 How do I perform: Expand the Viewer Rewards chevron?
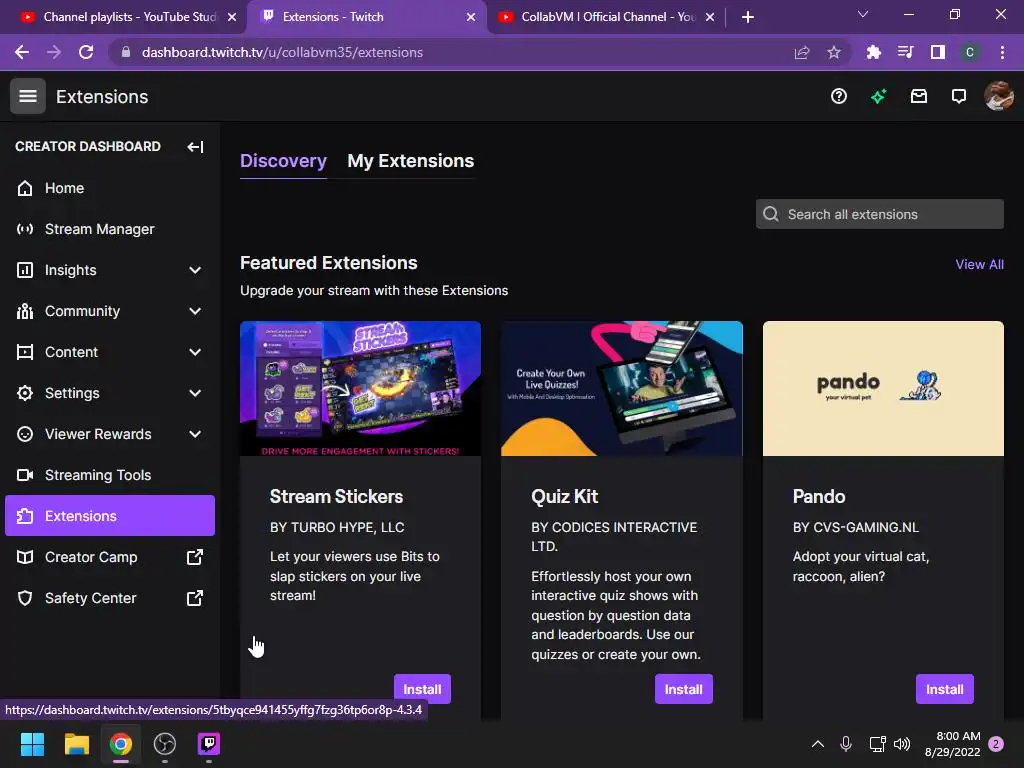(x=195, y=434)
